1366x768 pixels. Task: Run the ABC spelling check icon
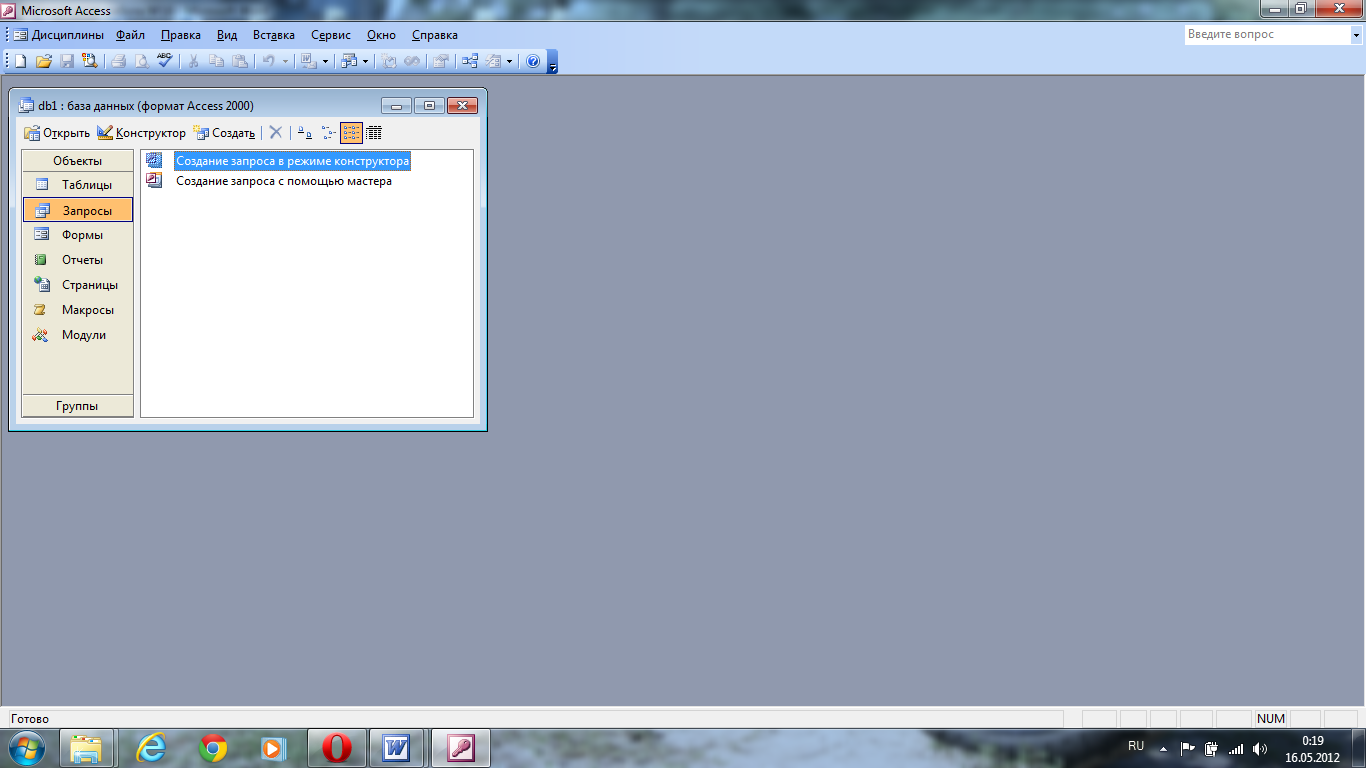[x=165, y=61]
